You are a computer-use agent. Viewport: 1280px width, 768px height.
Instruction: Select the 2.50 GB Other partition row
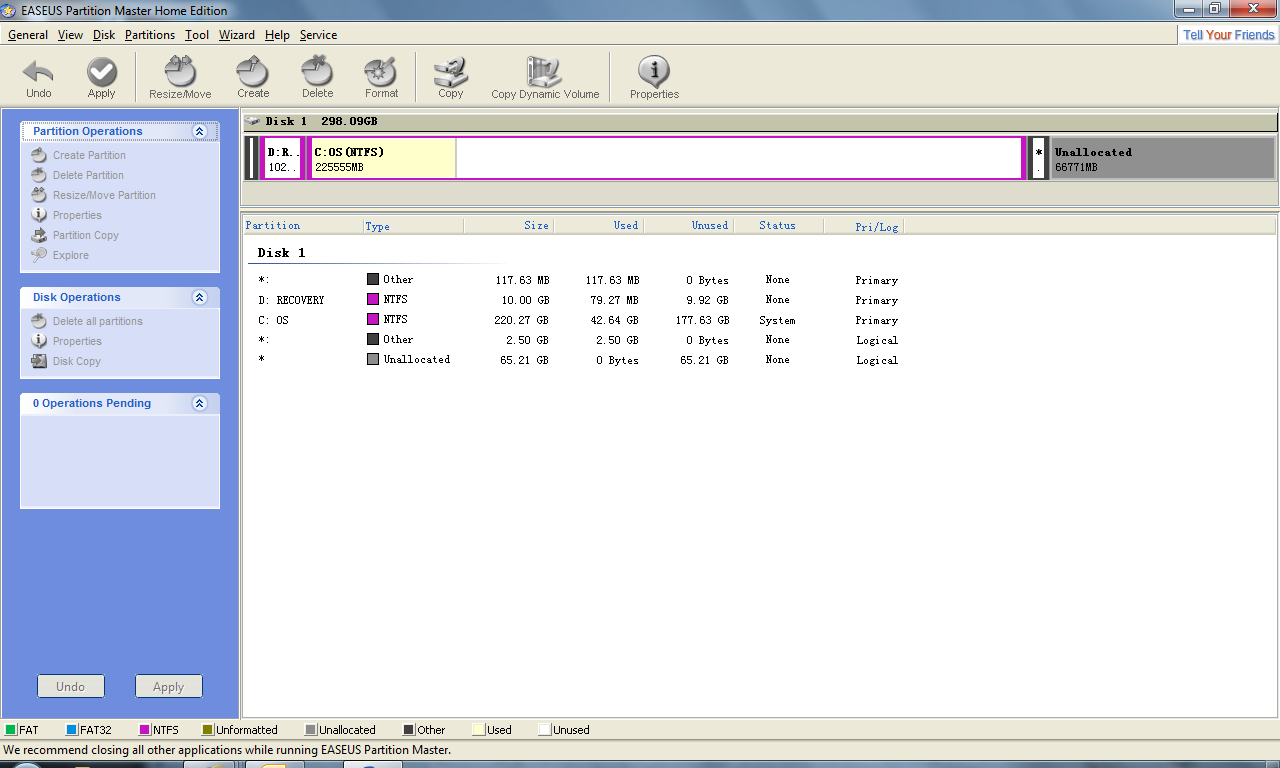point(578,340)
